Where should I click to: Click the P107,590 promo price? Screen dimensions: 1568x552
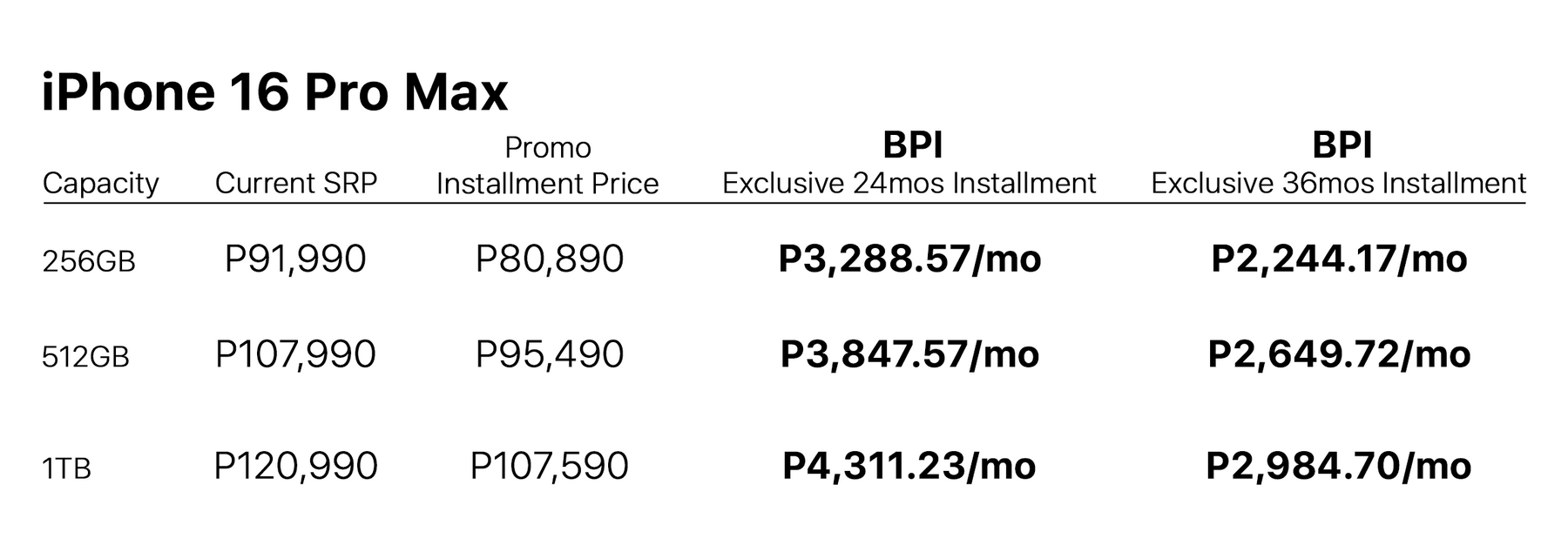(549, 467)
